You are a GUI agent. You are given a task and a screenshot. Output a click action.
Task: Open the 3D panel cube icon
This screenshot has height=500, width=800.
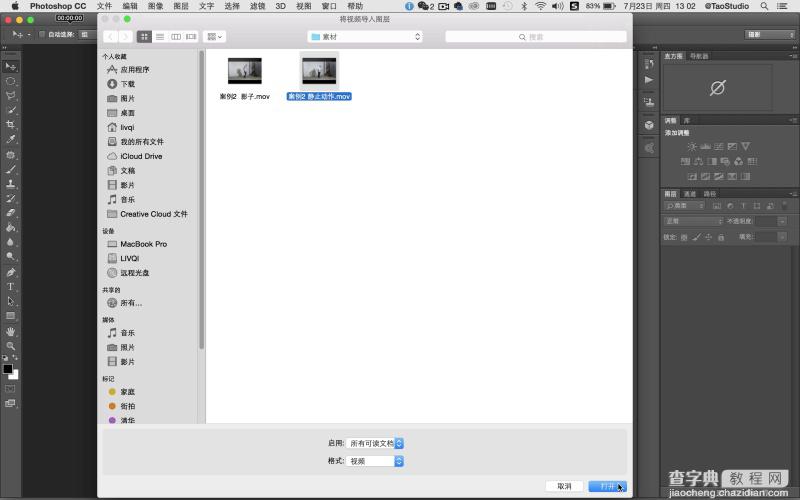[648, 125]
